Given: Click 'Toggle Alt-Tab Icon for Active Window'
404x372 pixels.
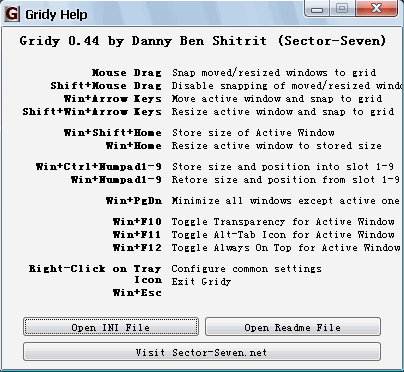Looking at the screenshot, I should [283, 235].
